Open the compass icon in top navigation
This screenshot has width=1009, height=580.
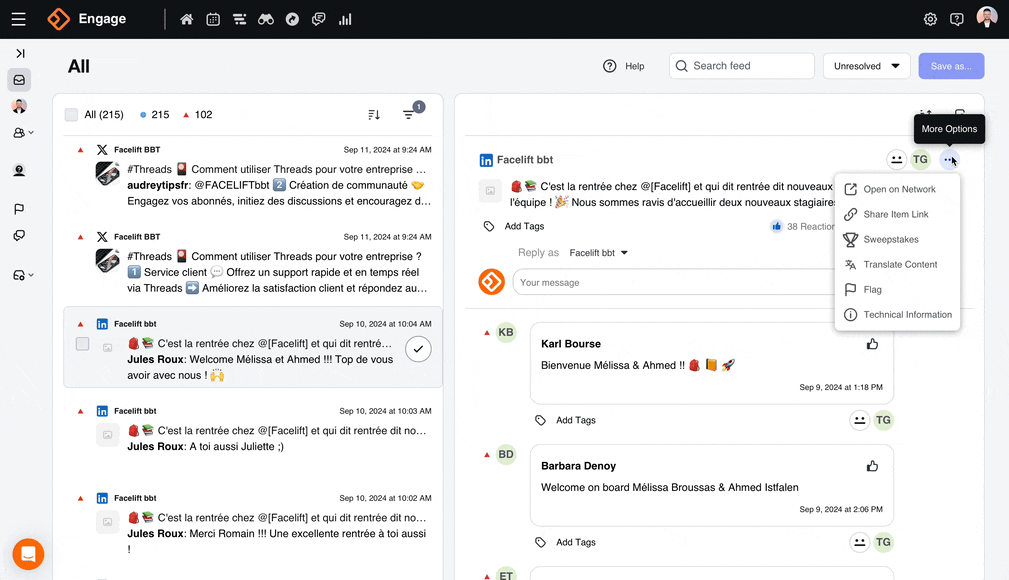coord(292,19)
